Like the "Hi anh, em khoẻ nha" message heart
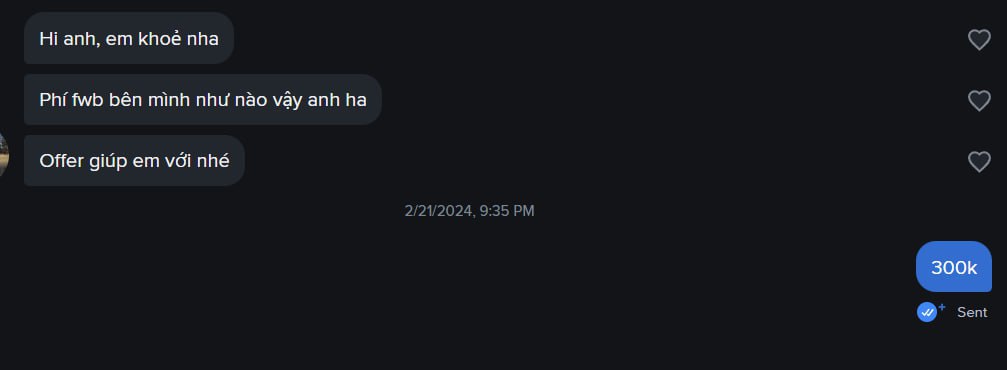The height and width of the screenshot is (370, 1007). [979, 40]
